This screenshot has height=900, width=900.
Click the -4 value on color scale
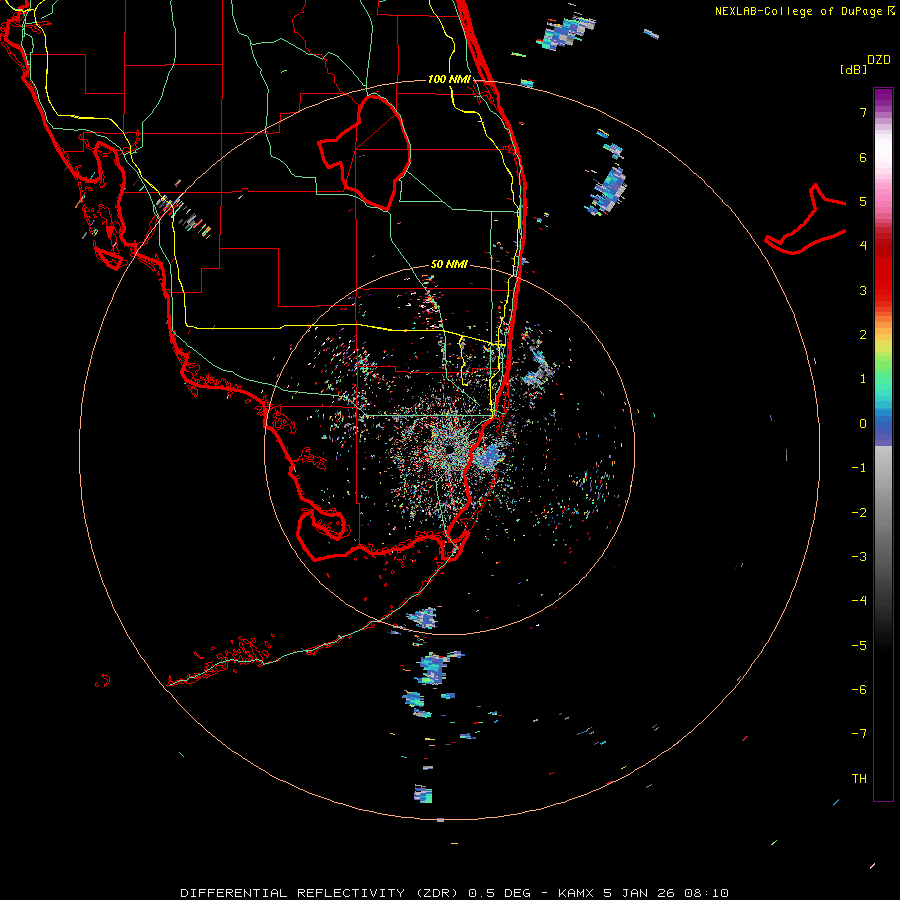[x=859, y=600]
